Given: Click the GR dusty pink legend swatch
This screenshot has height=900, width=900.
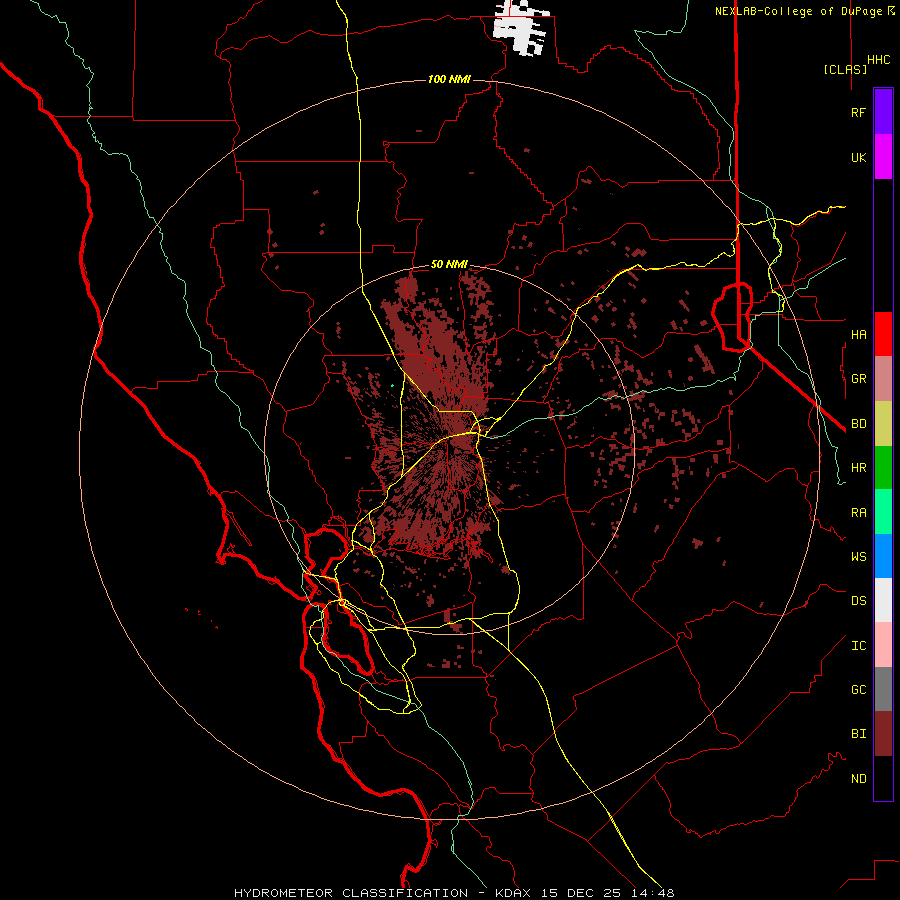Looking at the screenshot, I should pyautogui.click(x=883, y=379).
